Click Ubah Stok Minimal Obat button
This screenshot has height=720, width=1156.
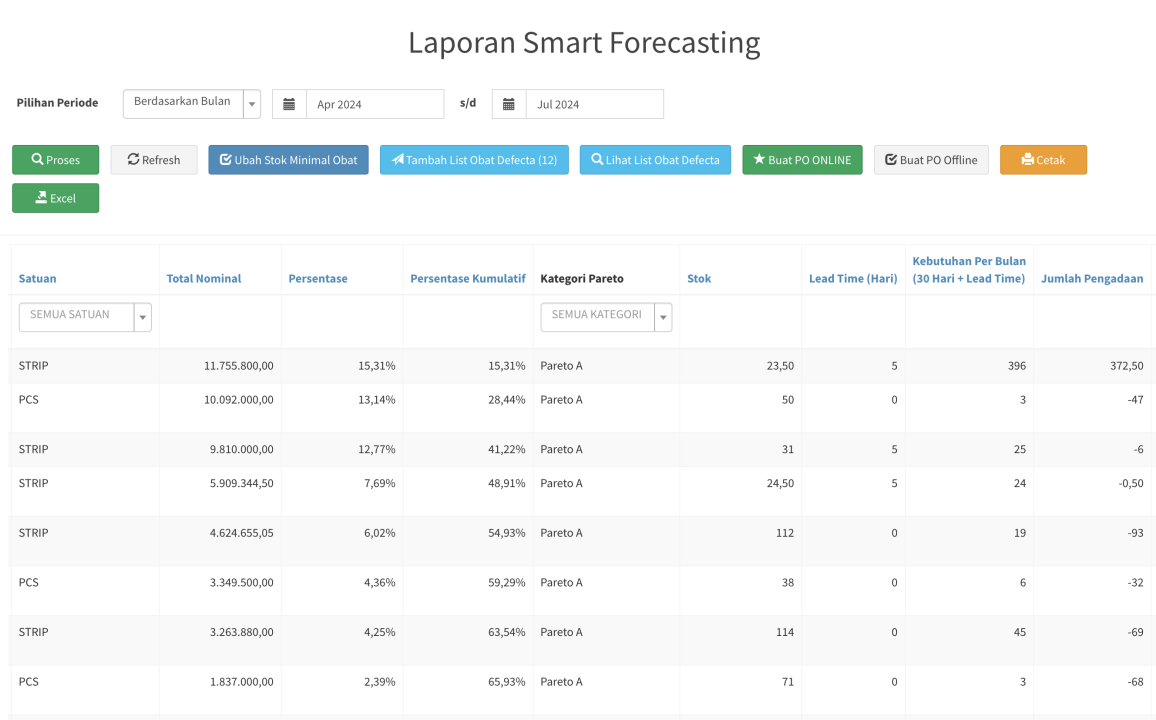[288, 160]
